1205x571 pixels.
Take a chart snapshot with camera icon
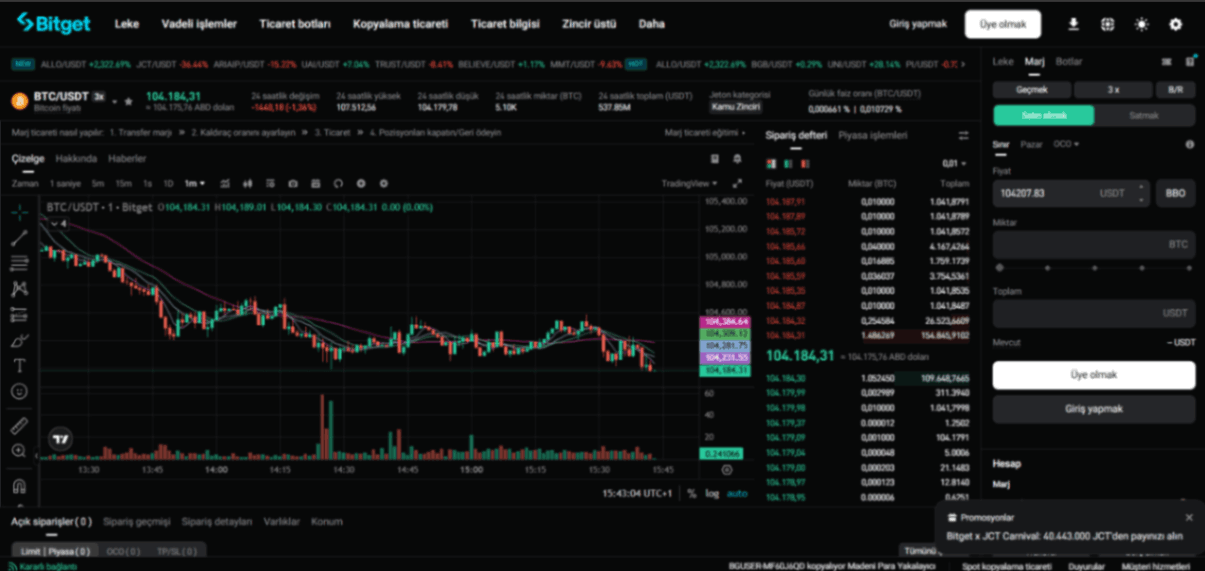click(293, 184)
